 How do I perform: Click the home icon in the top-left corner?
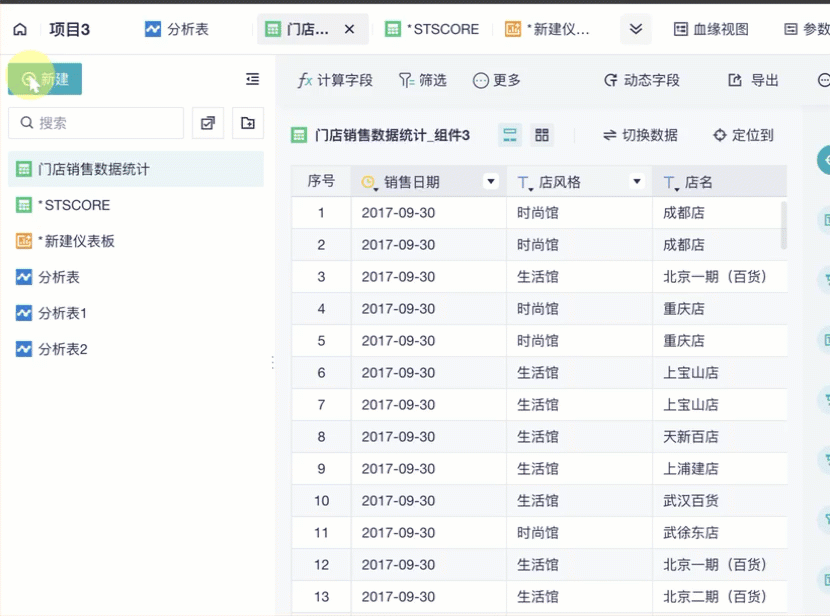[19, 29]
